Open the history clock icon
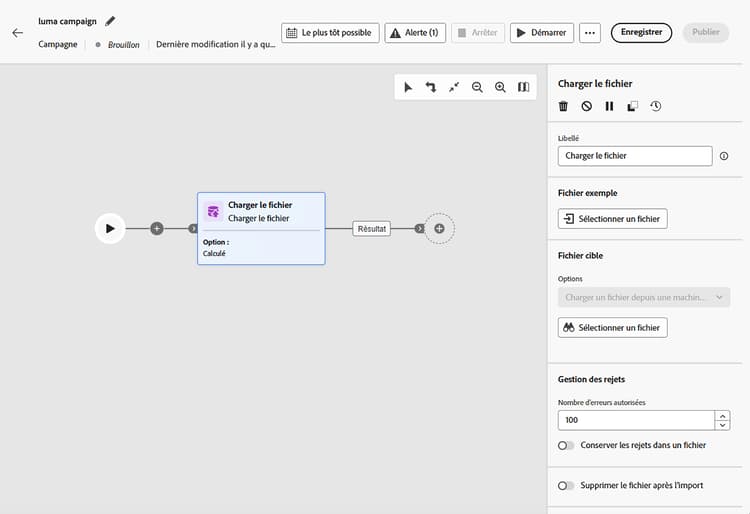This screenshot has height=514, width=750. (x=656, y=106)
